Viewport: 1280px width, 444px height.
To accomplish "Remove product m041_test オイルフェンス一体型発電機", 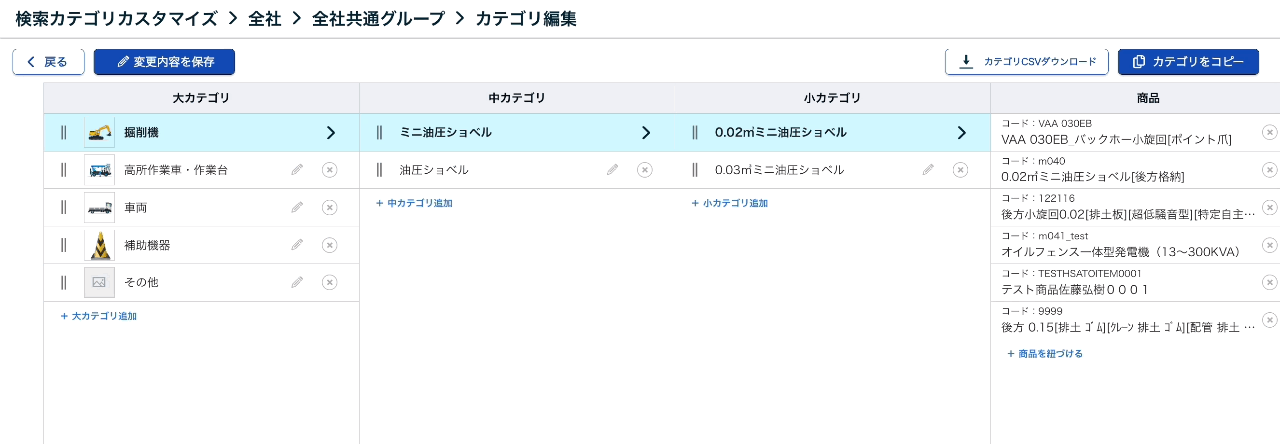I will (1269, 245).
